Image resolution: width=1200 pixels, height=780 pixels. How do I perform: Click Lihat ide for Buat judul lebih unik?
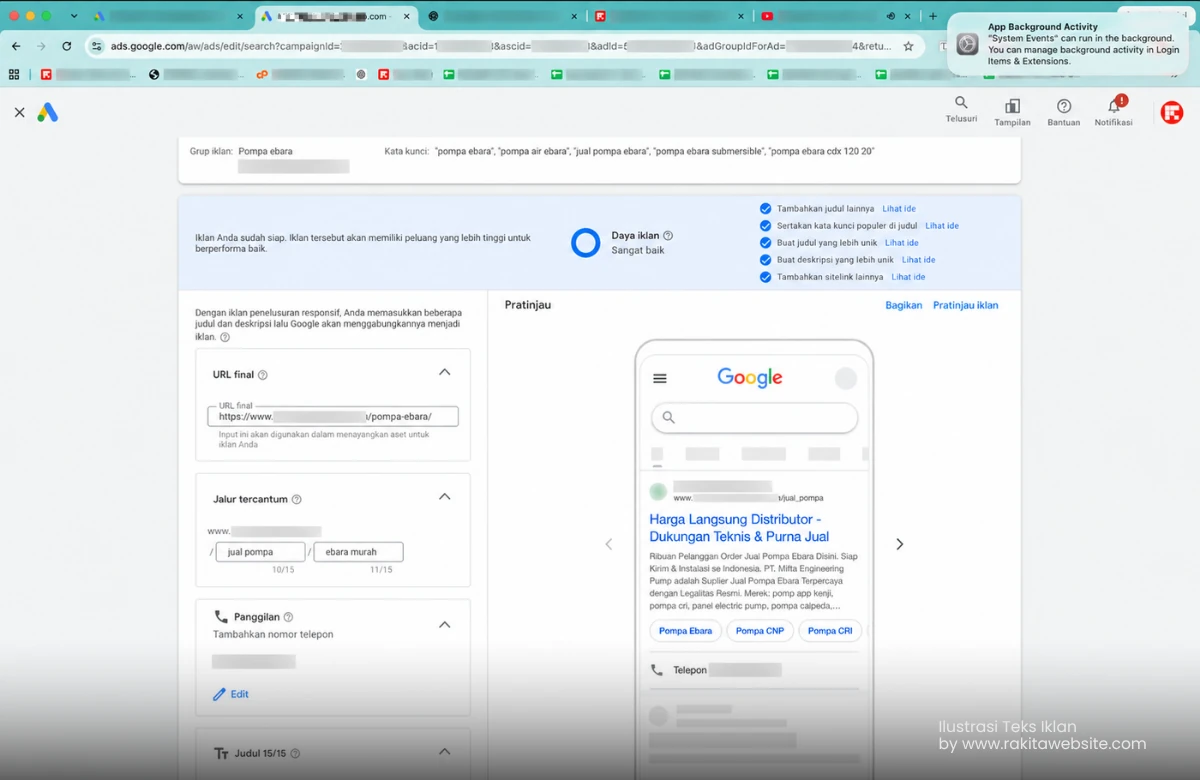(x=902, y=243)
